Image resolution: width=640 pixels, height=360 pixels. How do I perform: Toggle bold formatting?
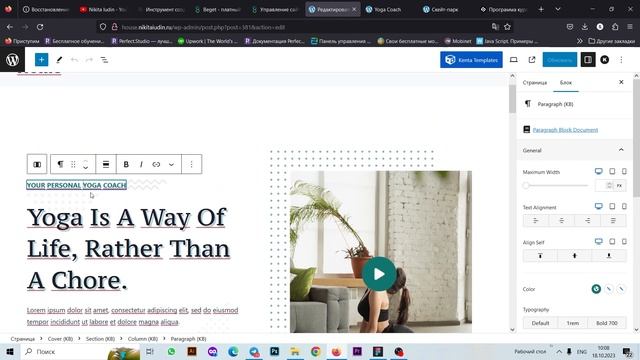(x=126, y=164)
